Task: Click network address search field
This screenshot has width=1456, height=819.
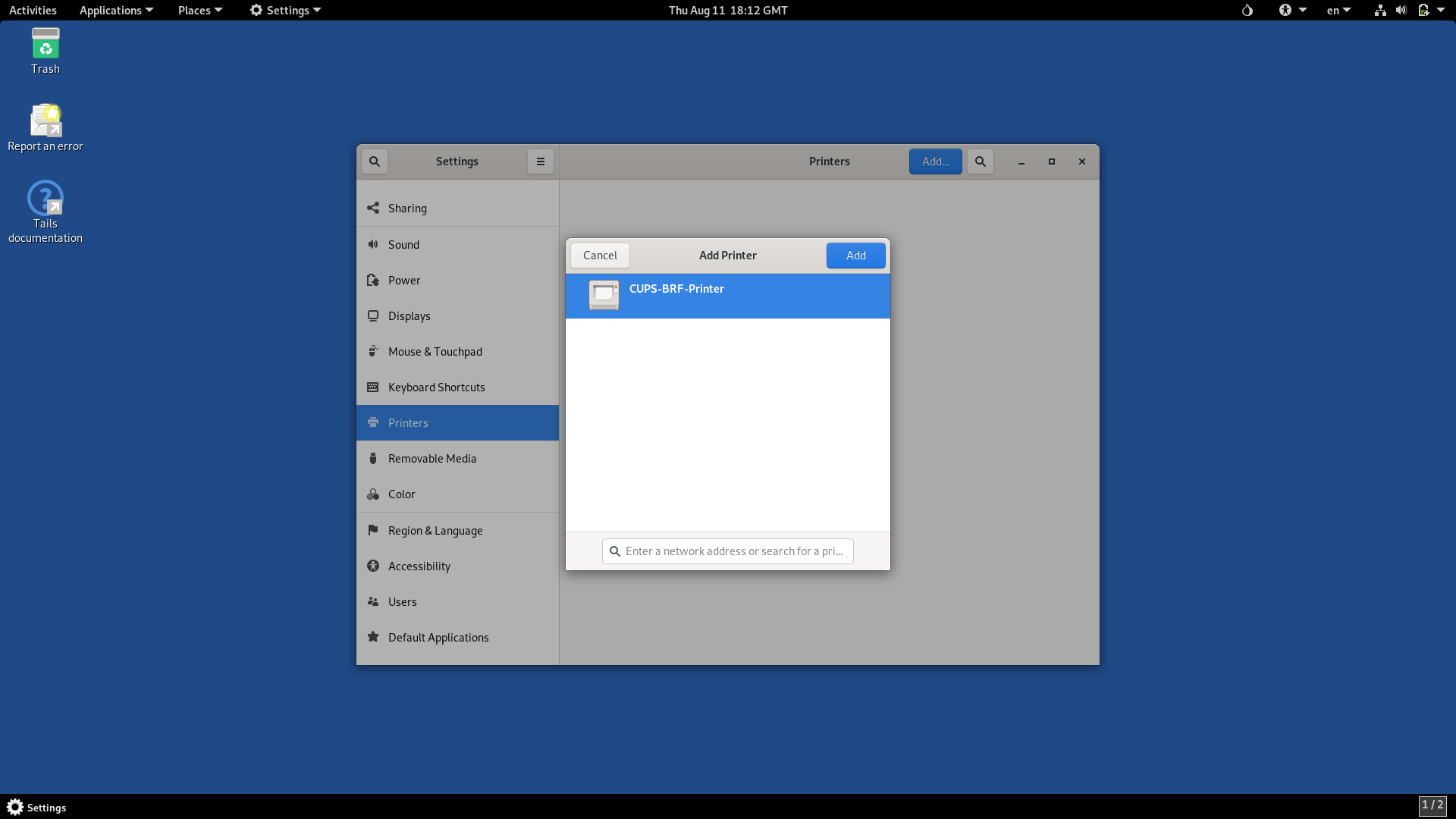Action: pos(728,550)
